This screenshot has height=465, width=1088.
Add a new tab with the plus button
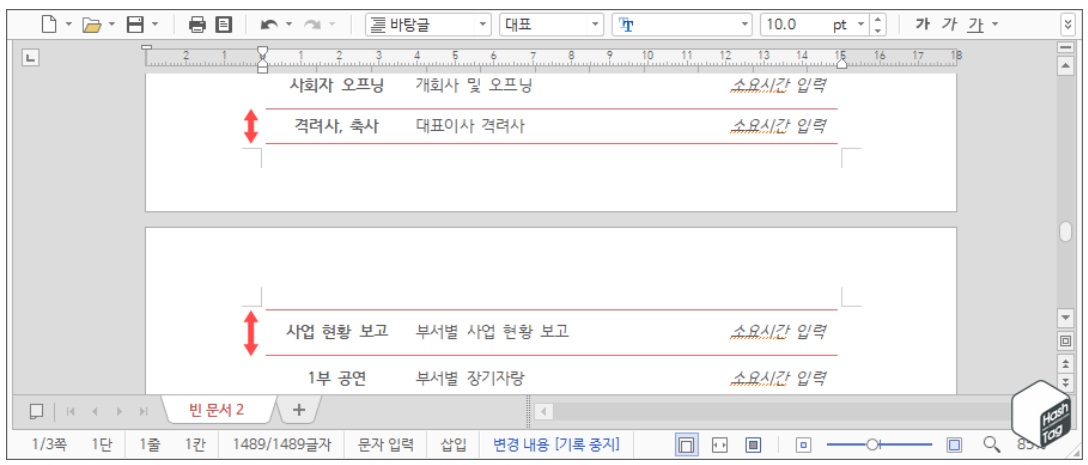click(298, 409)
